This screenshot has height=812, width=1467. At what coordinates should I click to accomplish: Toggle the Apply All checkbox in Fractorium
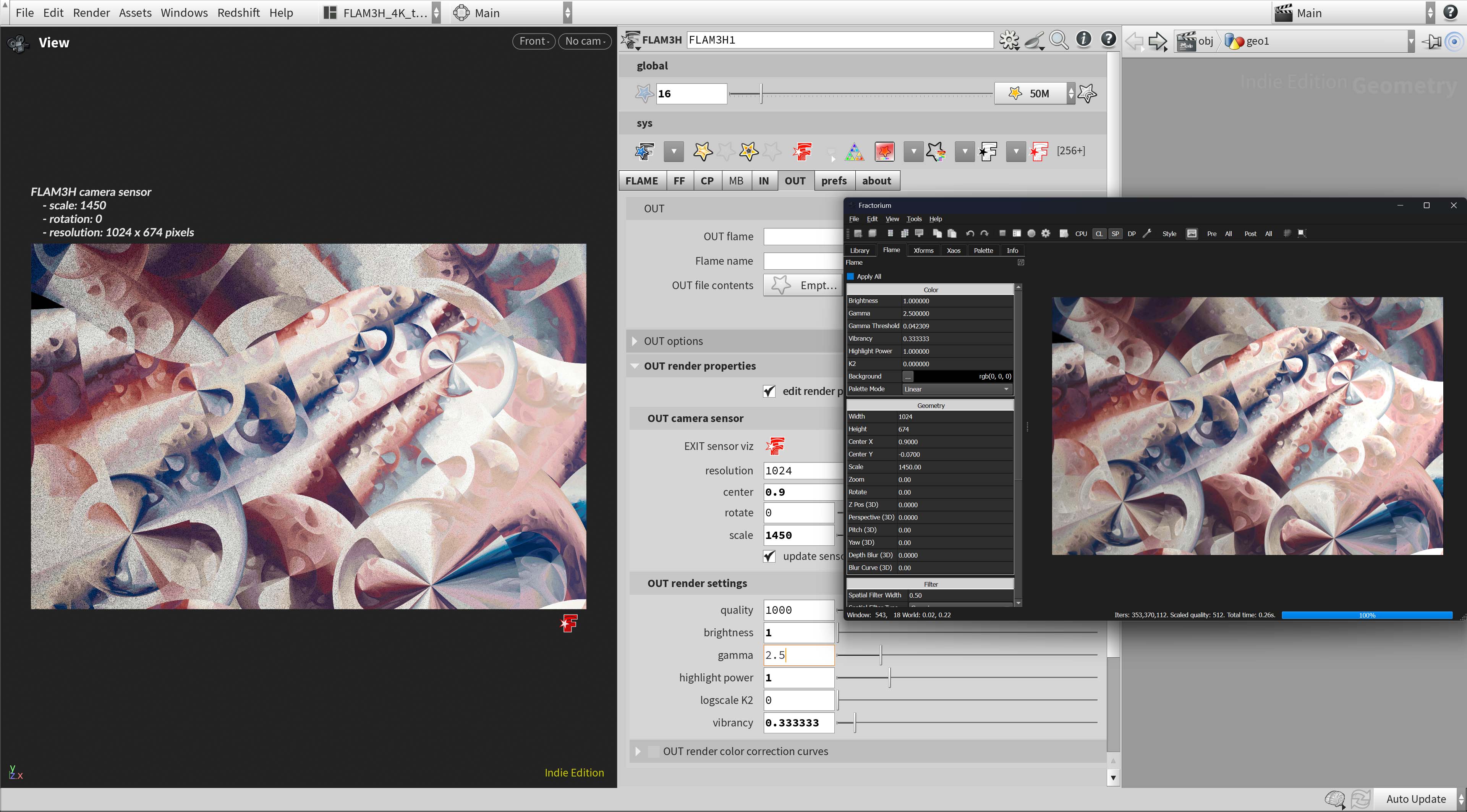(850, 276)
